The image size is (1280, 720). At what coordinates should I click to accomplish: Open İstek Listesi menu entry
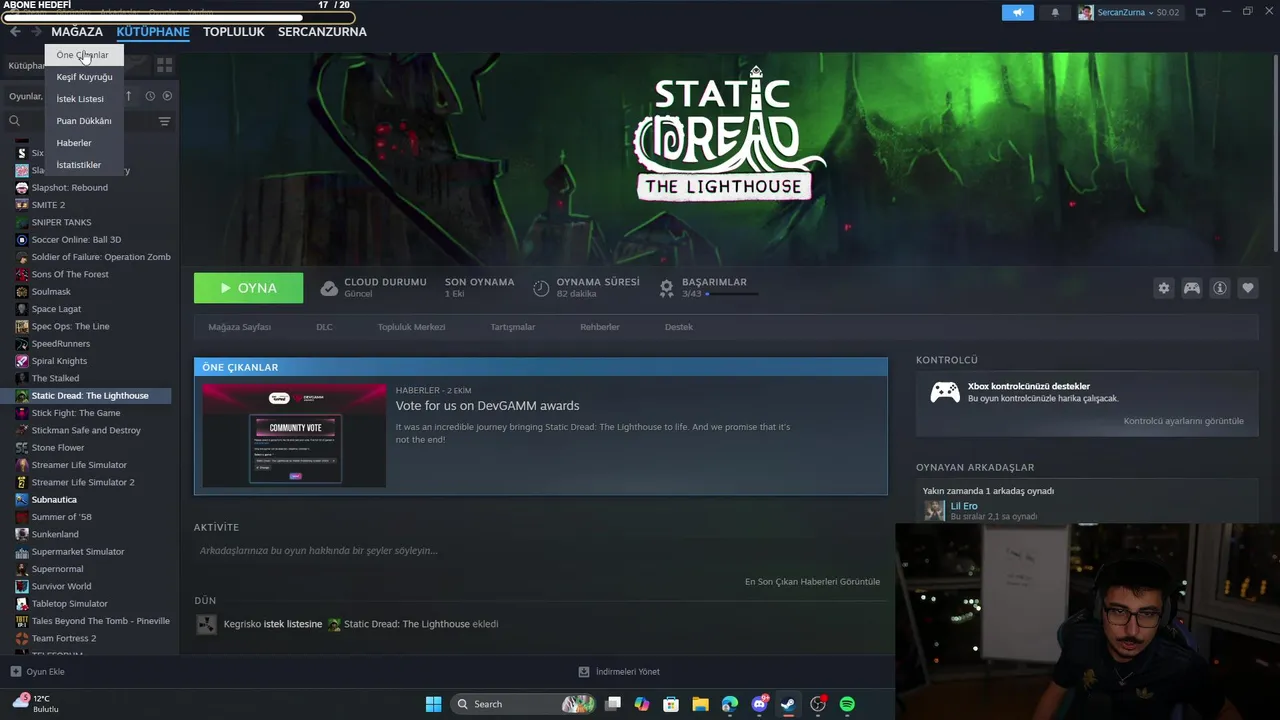[84, 99]
